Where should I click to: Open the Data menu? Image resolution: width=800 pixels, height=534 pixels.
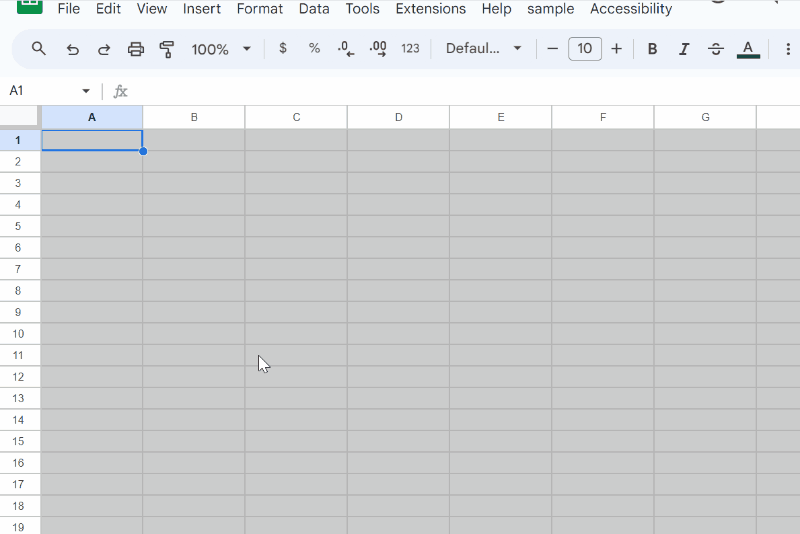[x=314, y=9]
